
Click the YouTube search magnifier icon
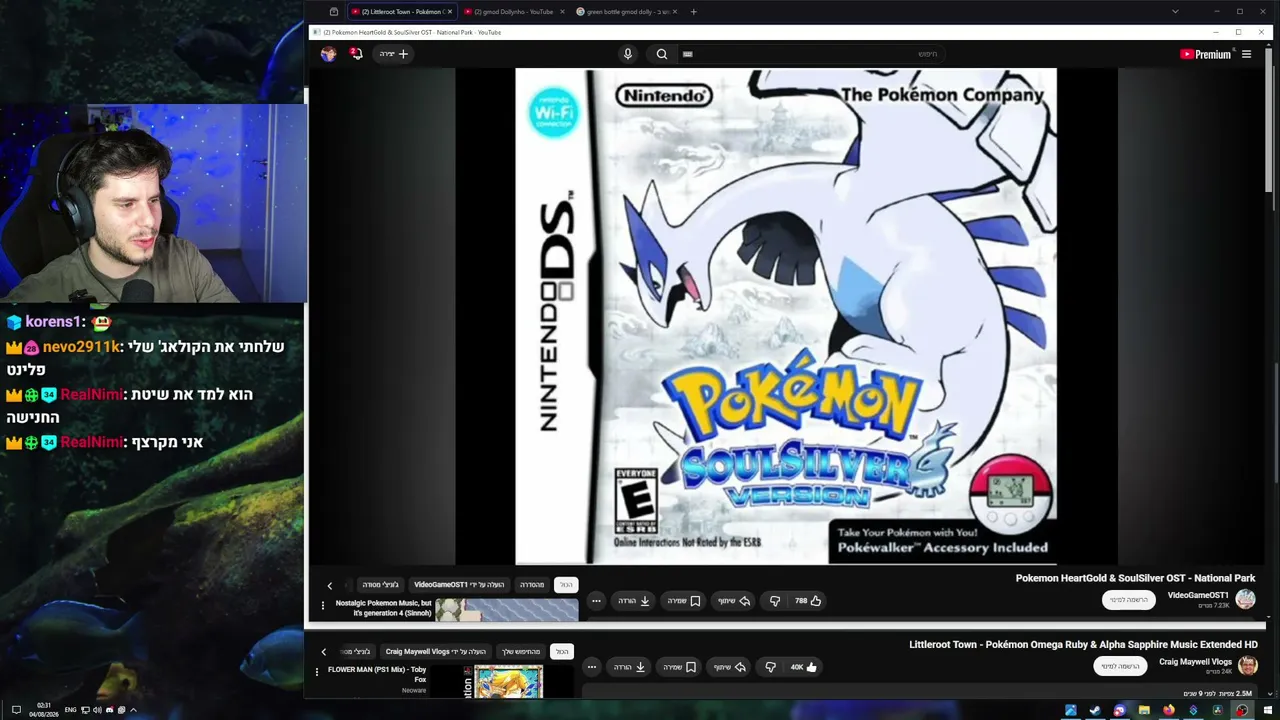click(662, 54)
